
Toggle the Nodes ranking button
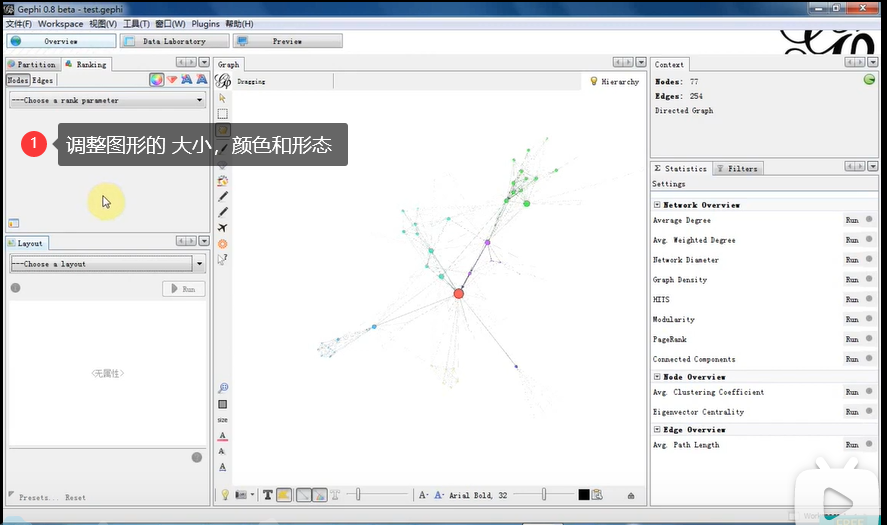(18, 80)
